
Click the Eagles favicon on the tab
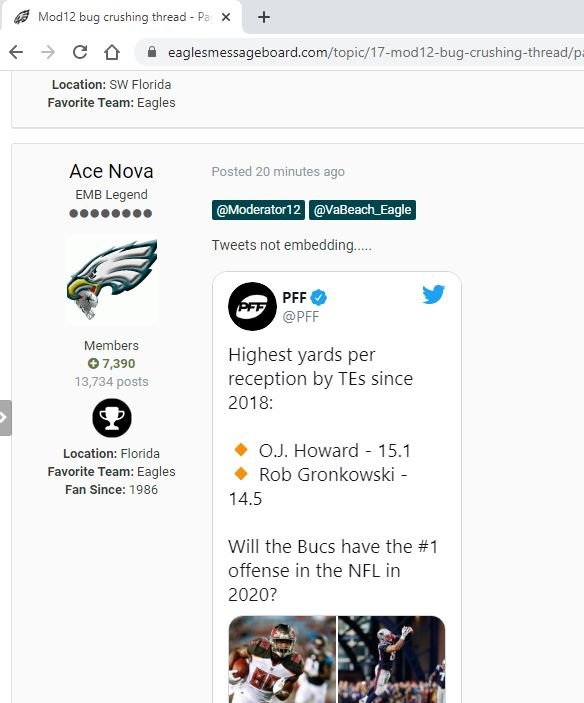click(22, 17)
